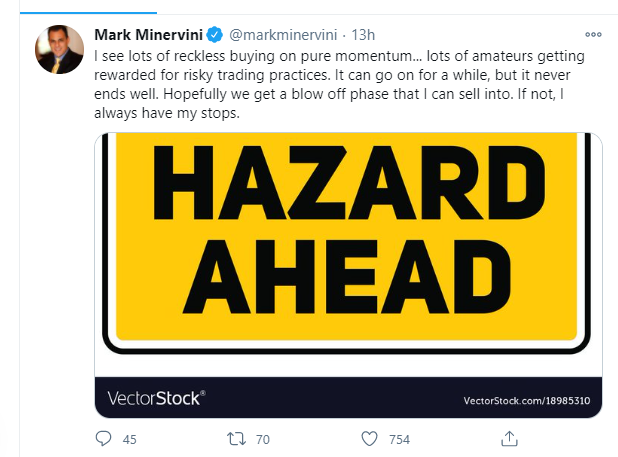Screen dimensions: 618x457
Task: Click the like count 754
Action: [400, 438]
